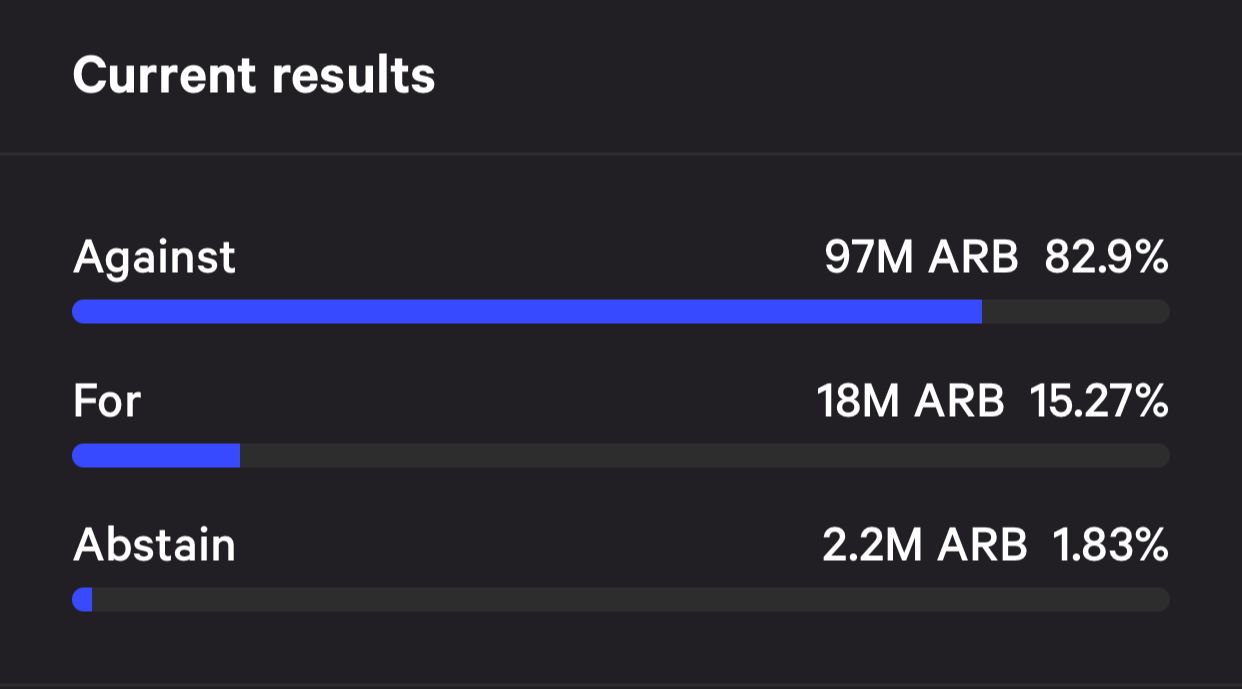Click the unfilled grey end of the Against bar
The width and height of the screenshot is (1242, 689).
[x=1075, y=312]
